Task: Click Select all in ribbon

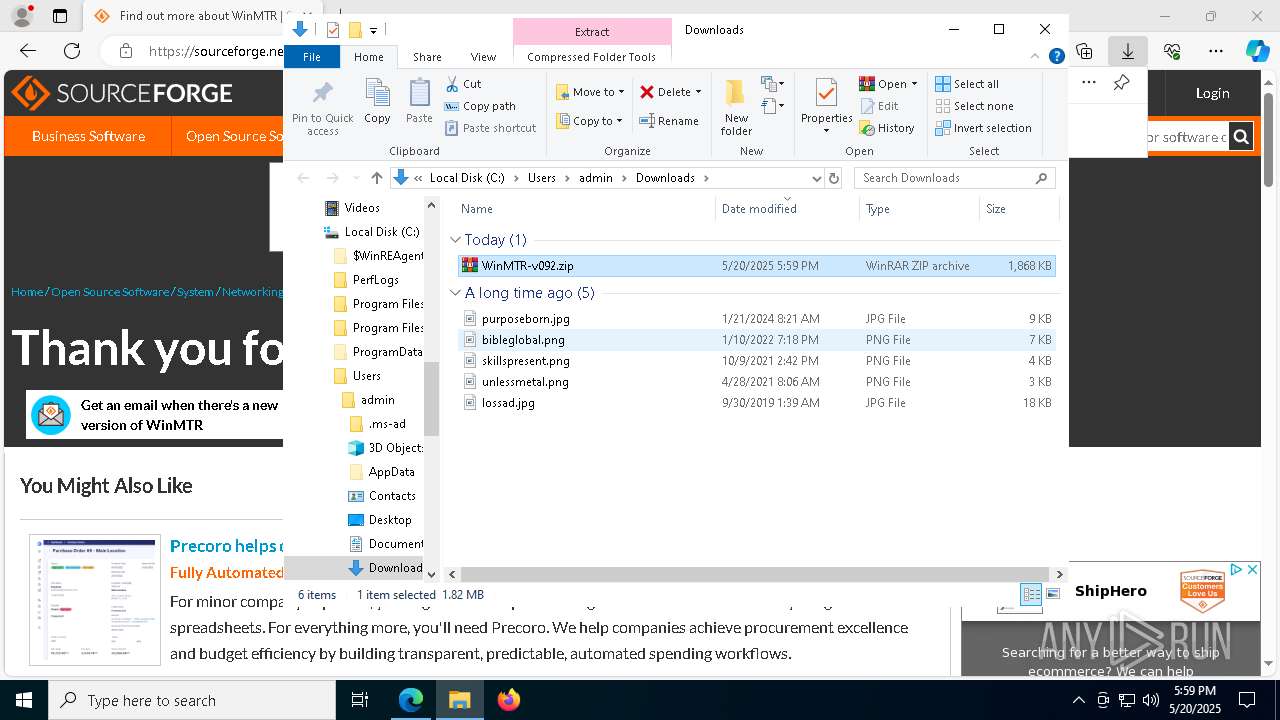Action: coord(966,84)
